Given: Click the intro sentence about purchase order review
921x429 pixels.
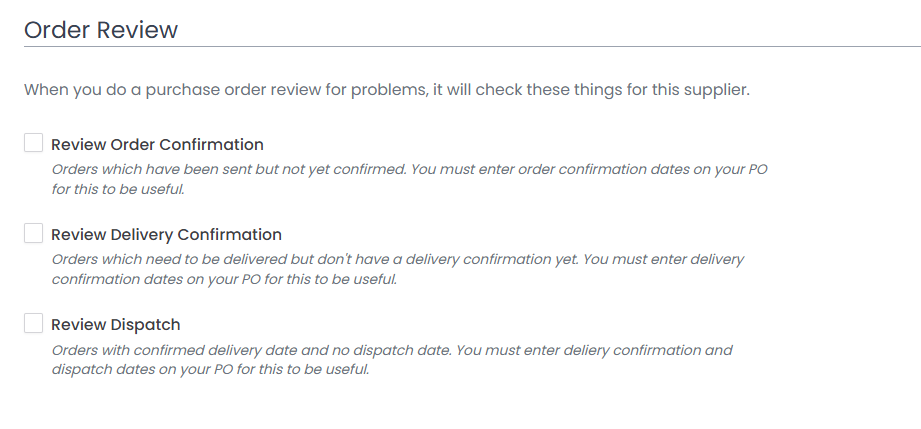Looking at the screenshot, I should click(x=386, y=90).
